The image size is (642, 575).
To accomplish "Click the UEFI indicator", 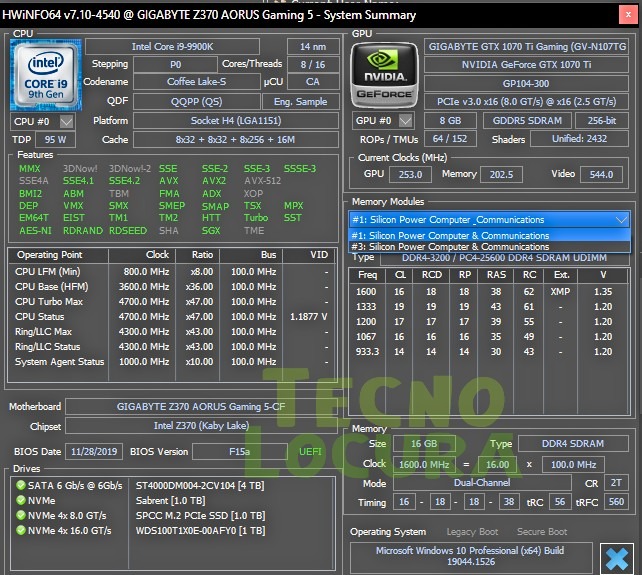I will (310, 452).
